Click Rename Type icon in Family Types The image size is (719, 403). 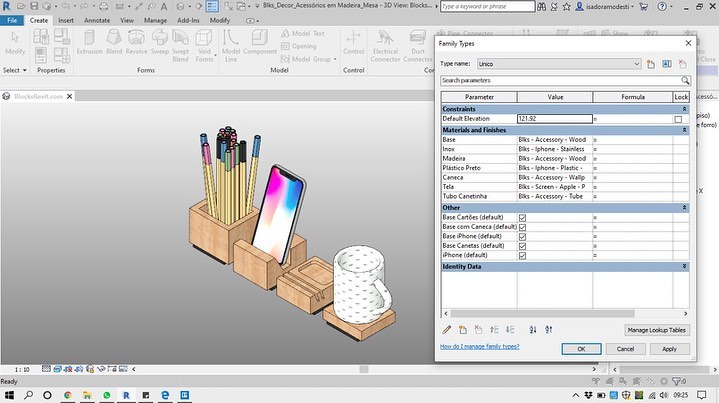click(x=667, y=64)
